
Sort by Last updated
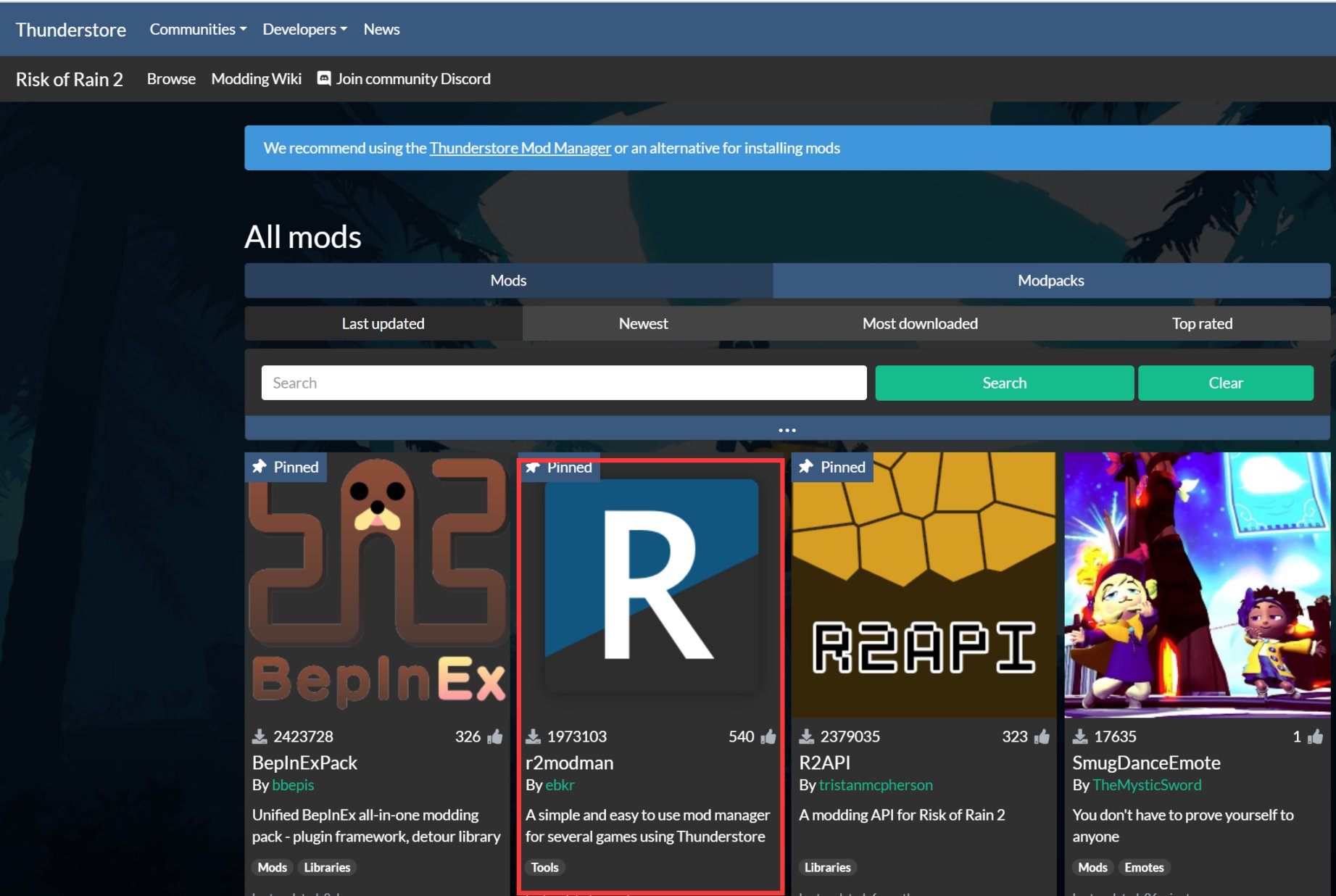[x=383, y=323]
